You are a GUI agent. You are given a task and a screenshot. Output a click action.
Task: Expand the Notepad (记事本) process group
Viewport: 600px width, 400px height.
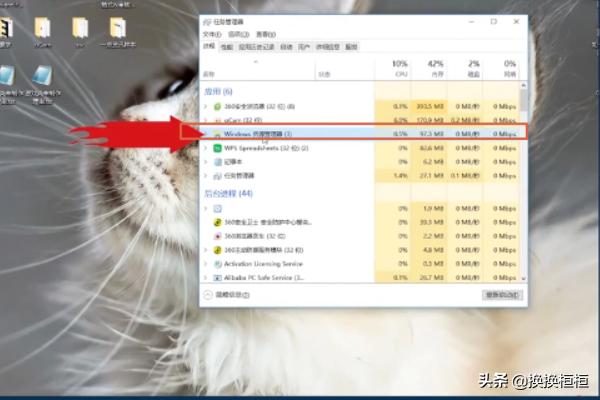[206, 162]
